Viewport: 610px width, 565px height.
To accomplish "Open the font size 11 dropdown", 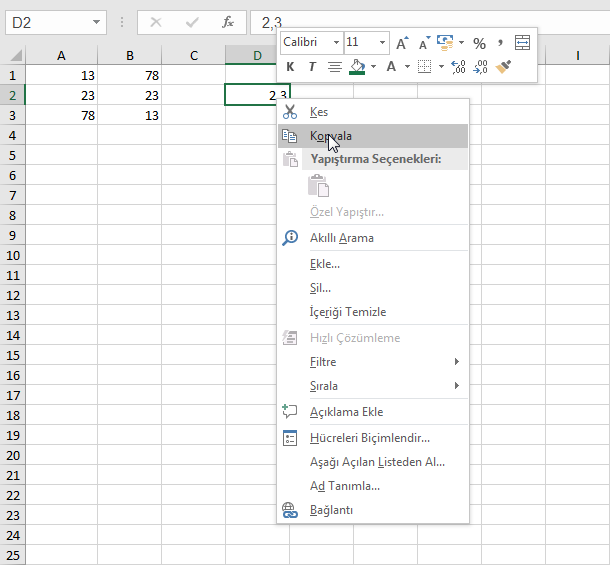I will (382, 42).
